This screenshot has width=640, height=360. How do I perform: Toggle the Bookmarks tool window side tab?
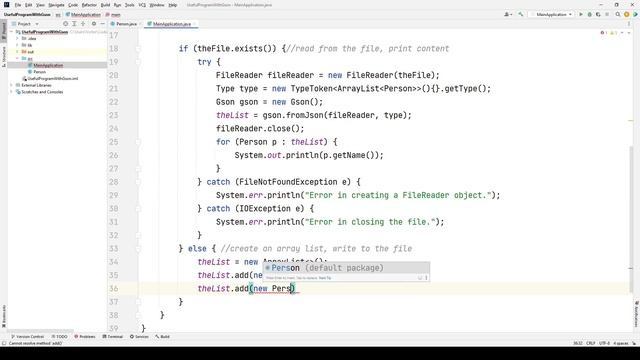point(4,316)
